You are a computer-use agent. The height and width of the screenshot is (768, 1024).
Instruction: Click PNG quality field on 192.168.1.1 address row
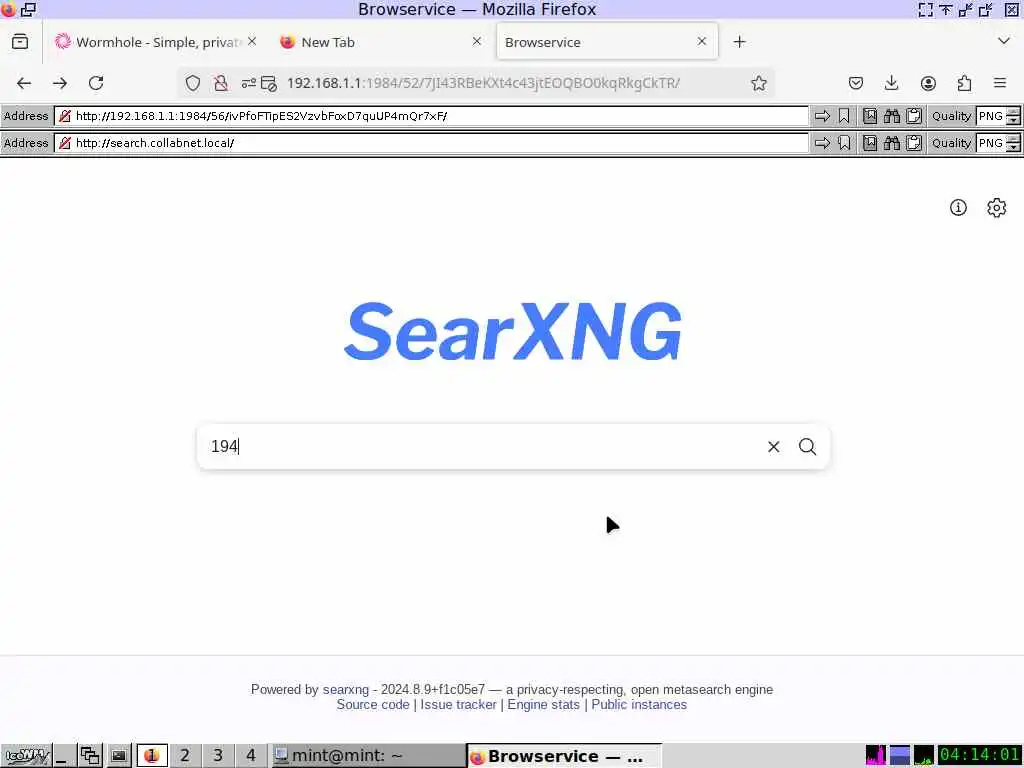[991, 116]
